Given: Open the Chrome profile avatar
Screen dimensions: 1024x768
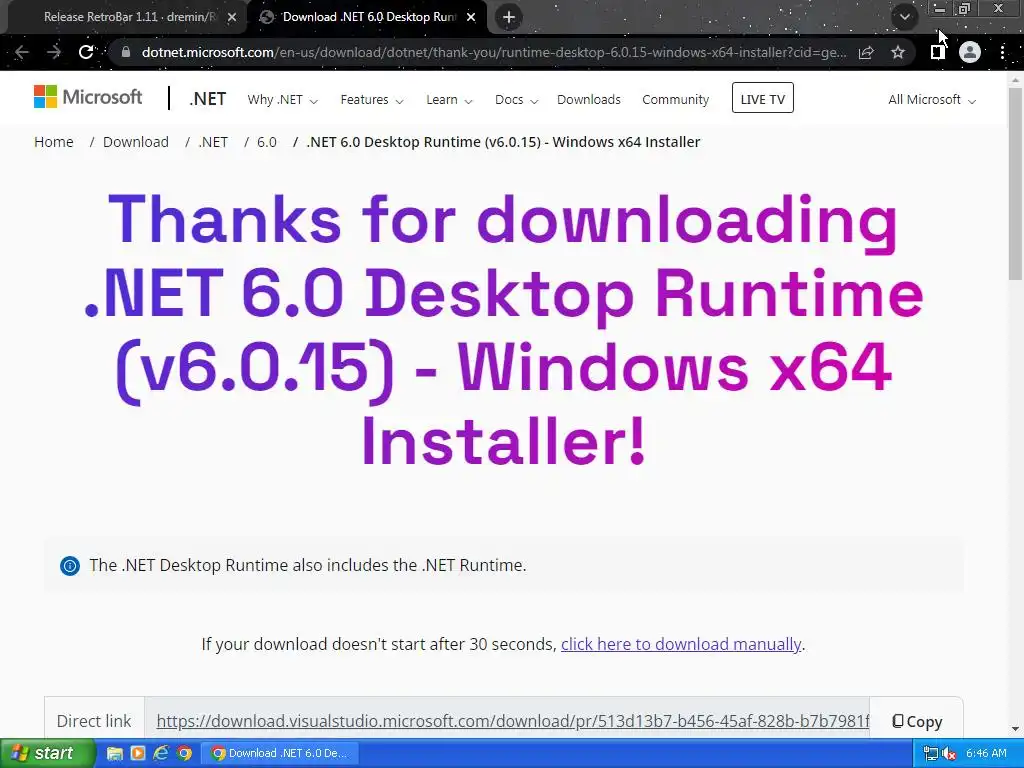Looking at the screenshot, I should point(970,52).
